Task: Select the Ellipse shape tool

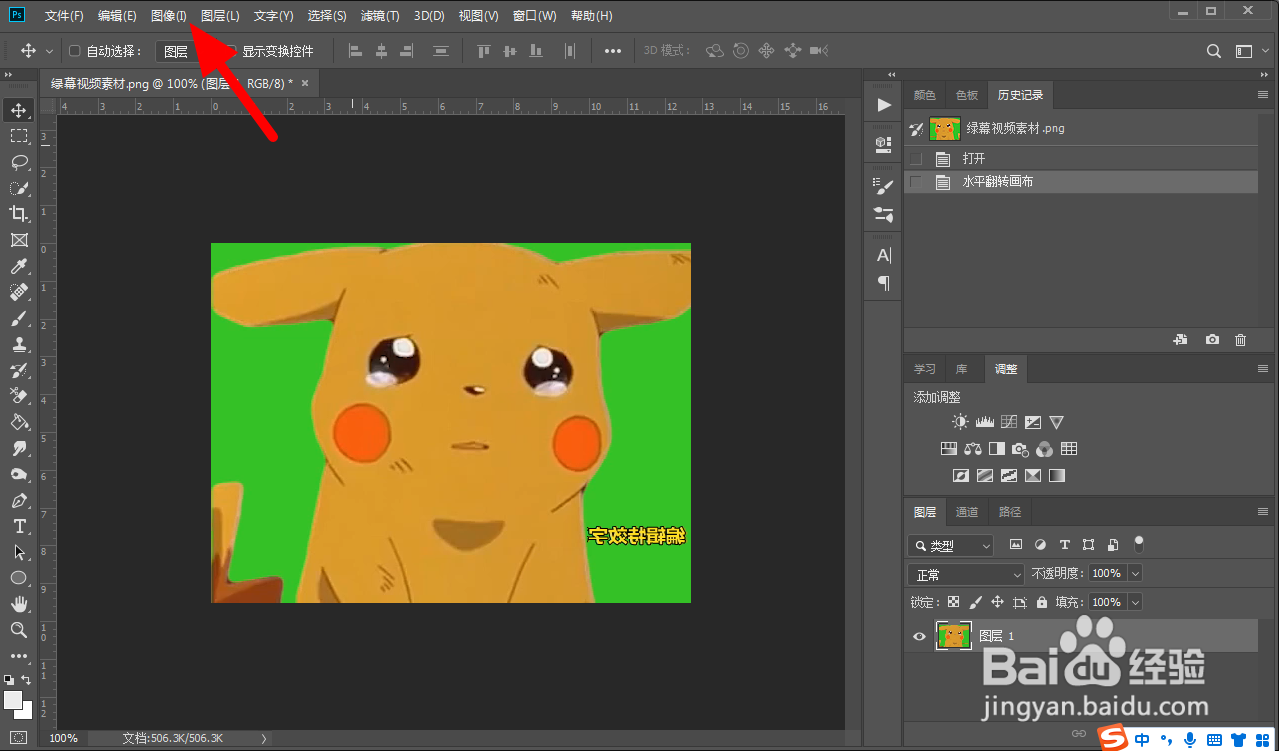Action: [19, 578]
